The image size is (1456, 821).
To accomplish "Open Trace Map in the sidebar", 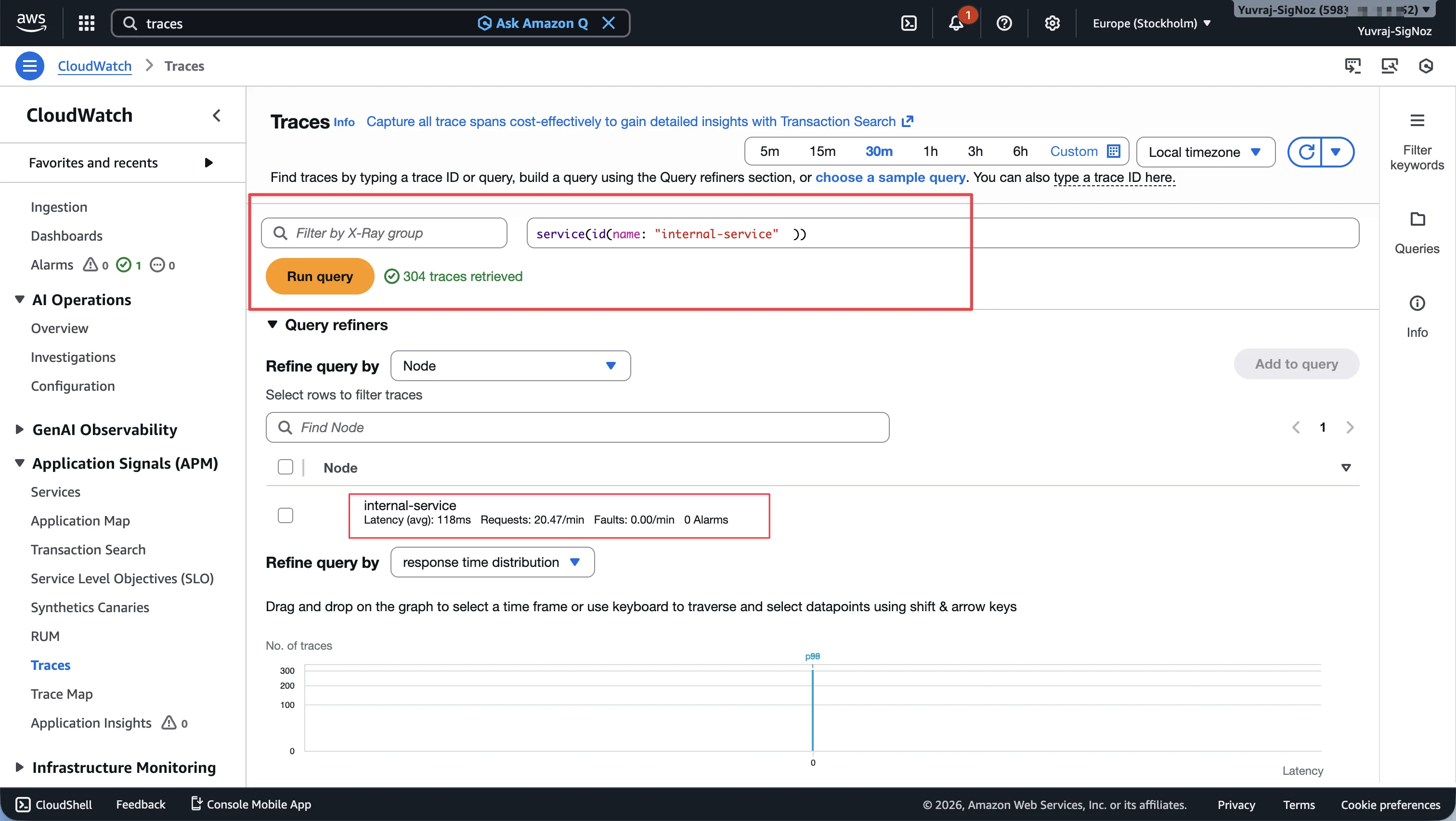I will pos(62,693).
